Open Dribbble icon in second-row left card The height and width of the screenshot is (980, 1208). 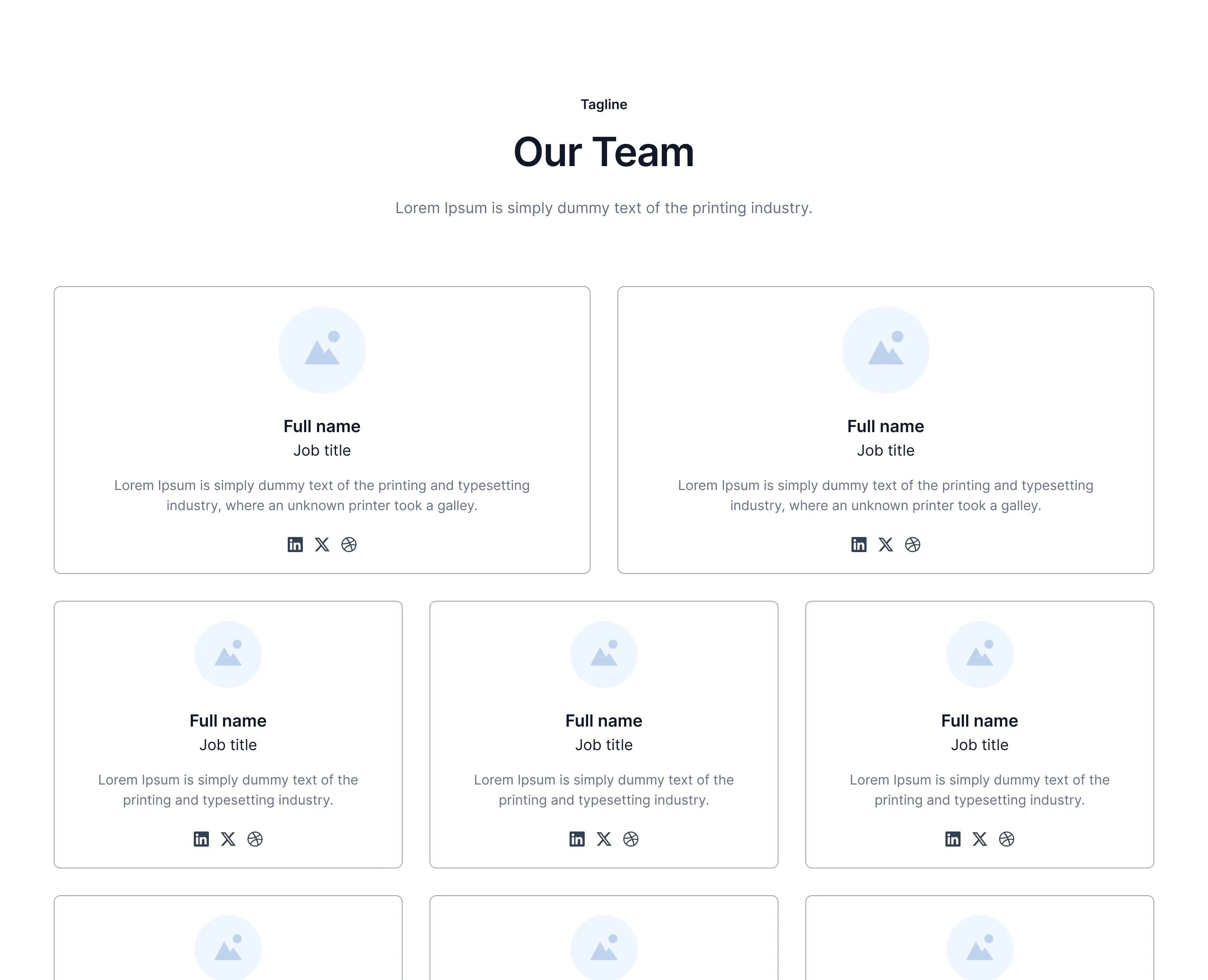click(x=255, y=839)
